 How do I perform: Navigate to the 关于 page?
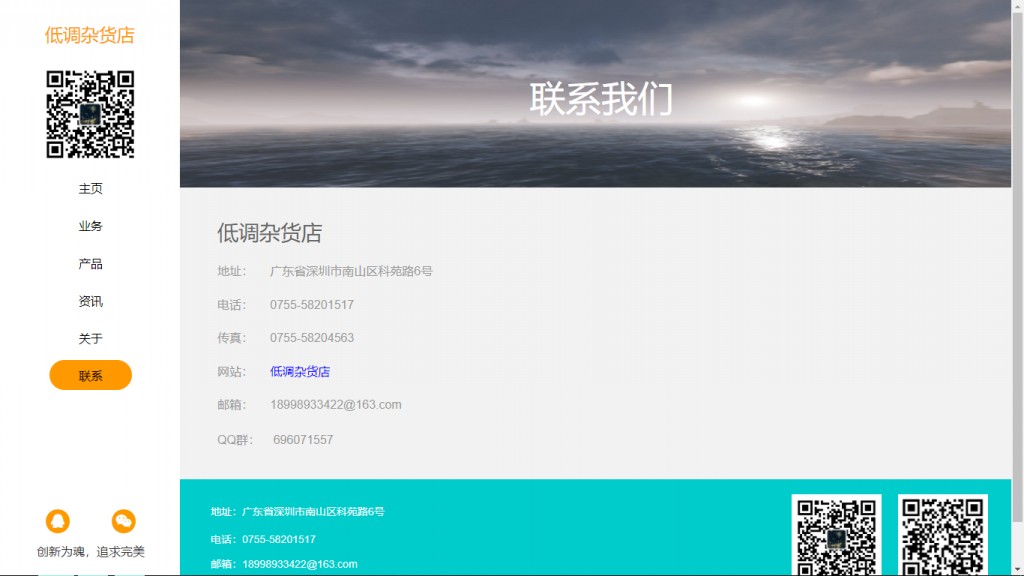click(x=90, y=338)
